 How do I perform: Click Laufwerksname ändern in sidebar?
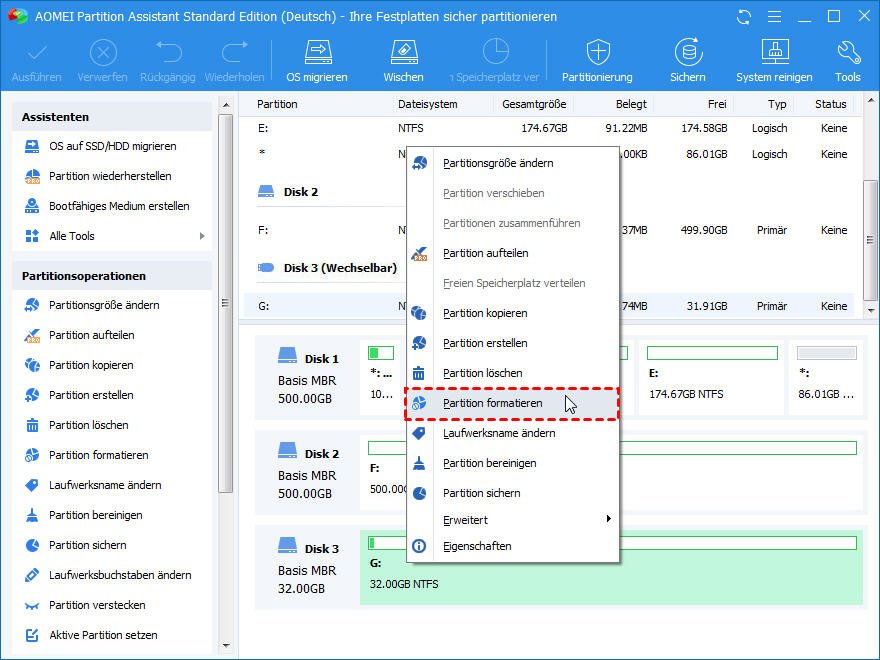coord(105,485)
